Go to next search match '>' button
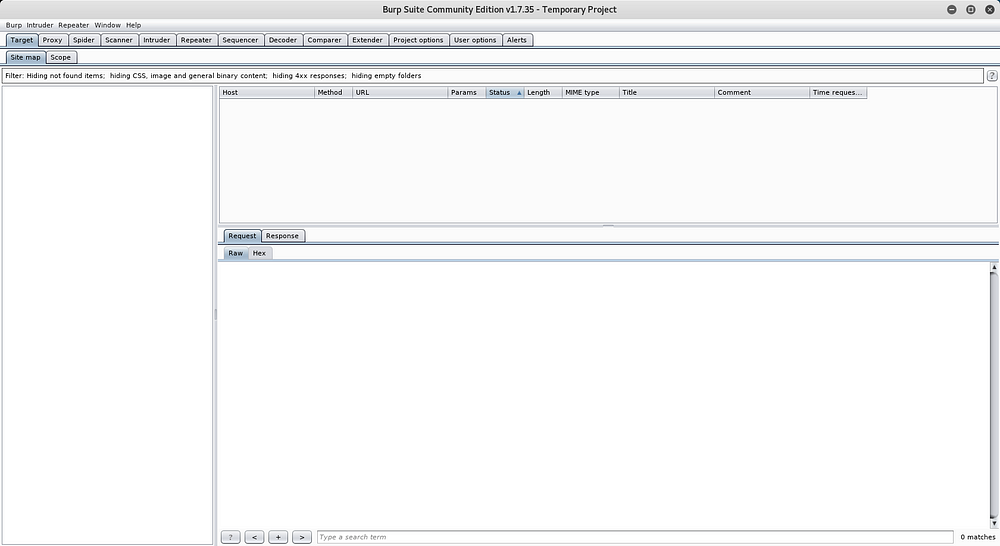This screenshot has width=1000, height=546. (x=302, y=537)
